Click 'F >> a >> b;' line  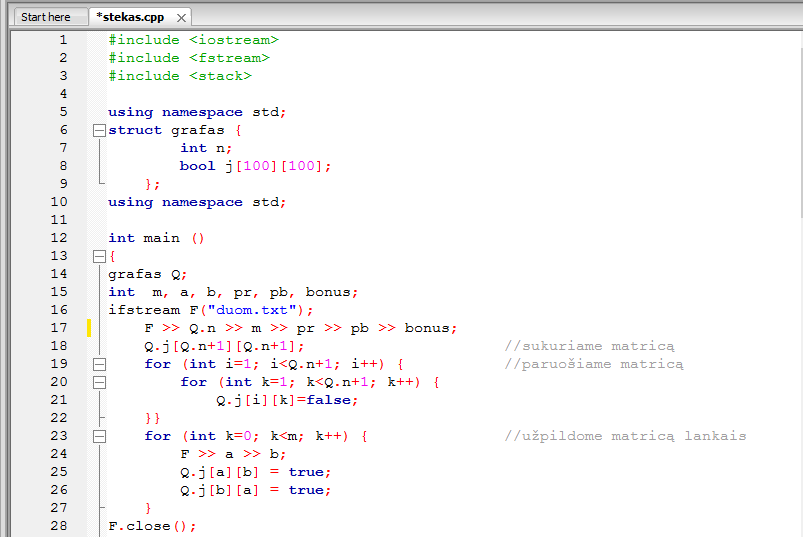(x=233, y=454)
